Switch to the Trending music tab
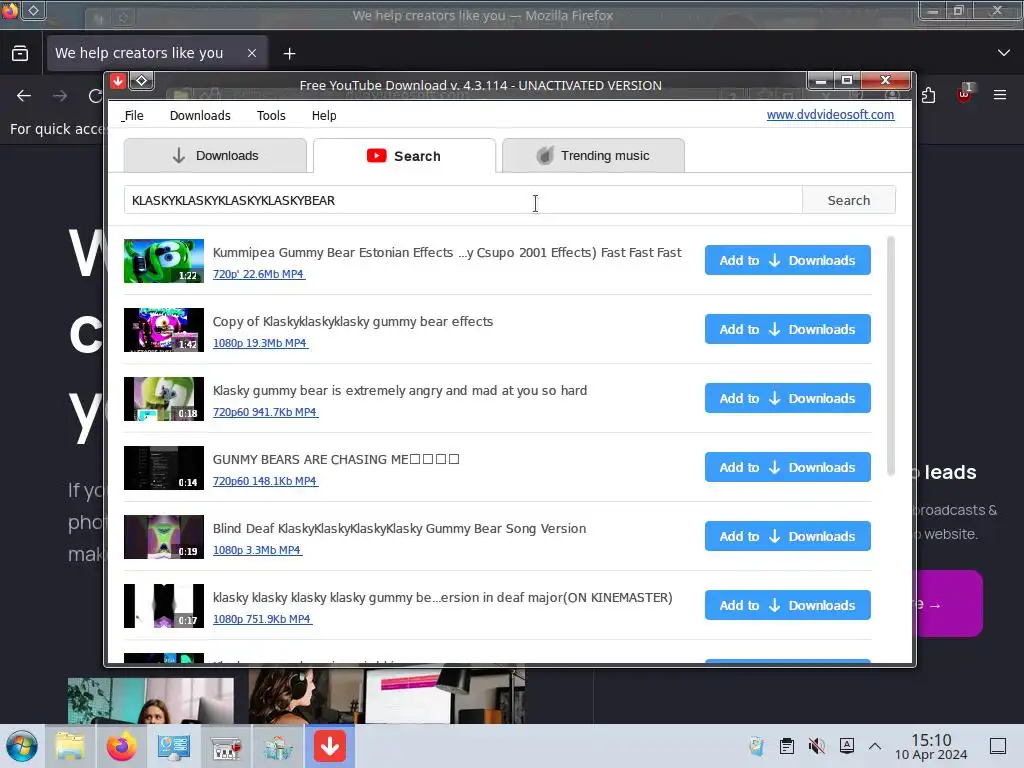Image resolution: width=1024 pixels, height=768 pixels. coord(593,155)
